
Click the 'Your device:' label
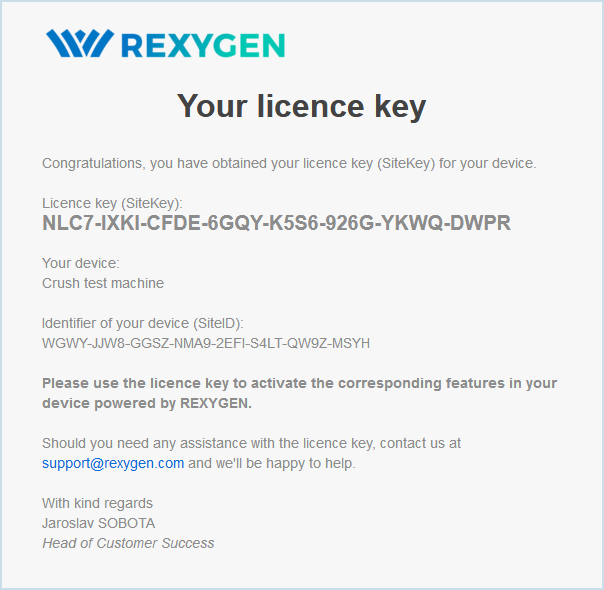(81, 263)
